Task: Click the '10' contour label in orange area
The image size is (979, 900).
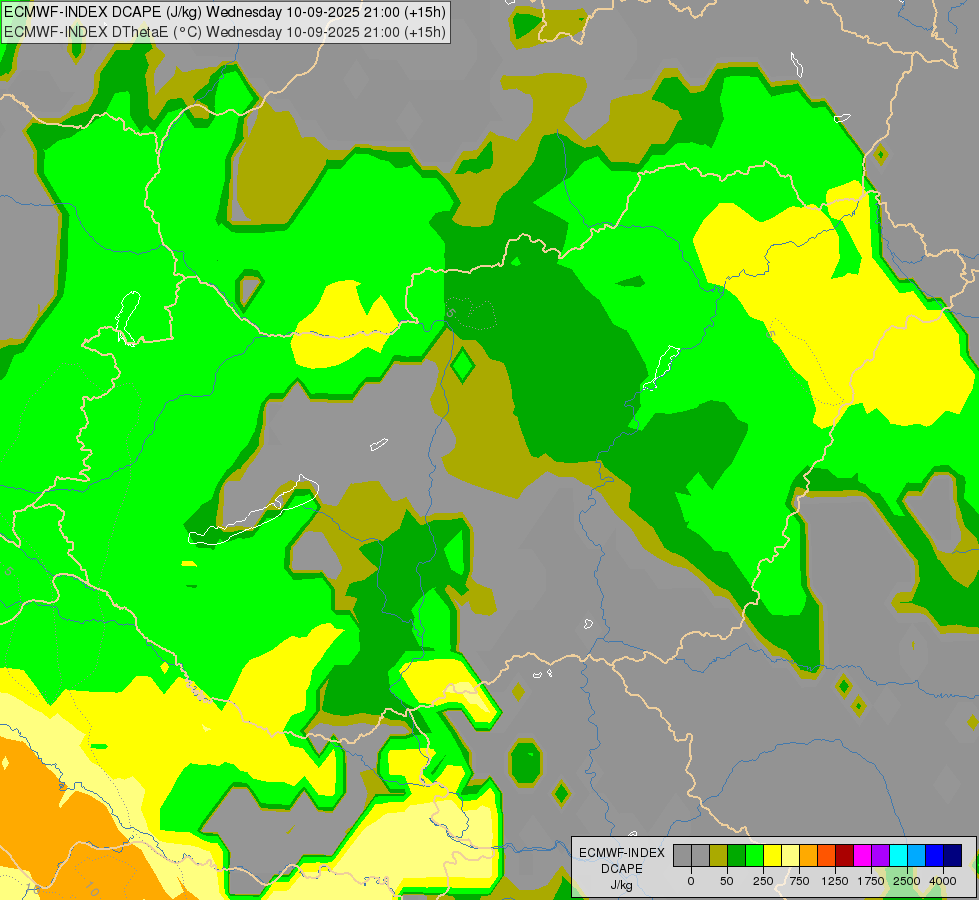Action: 92,888
